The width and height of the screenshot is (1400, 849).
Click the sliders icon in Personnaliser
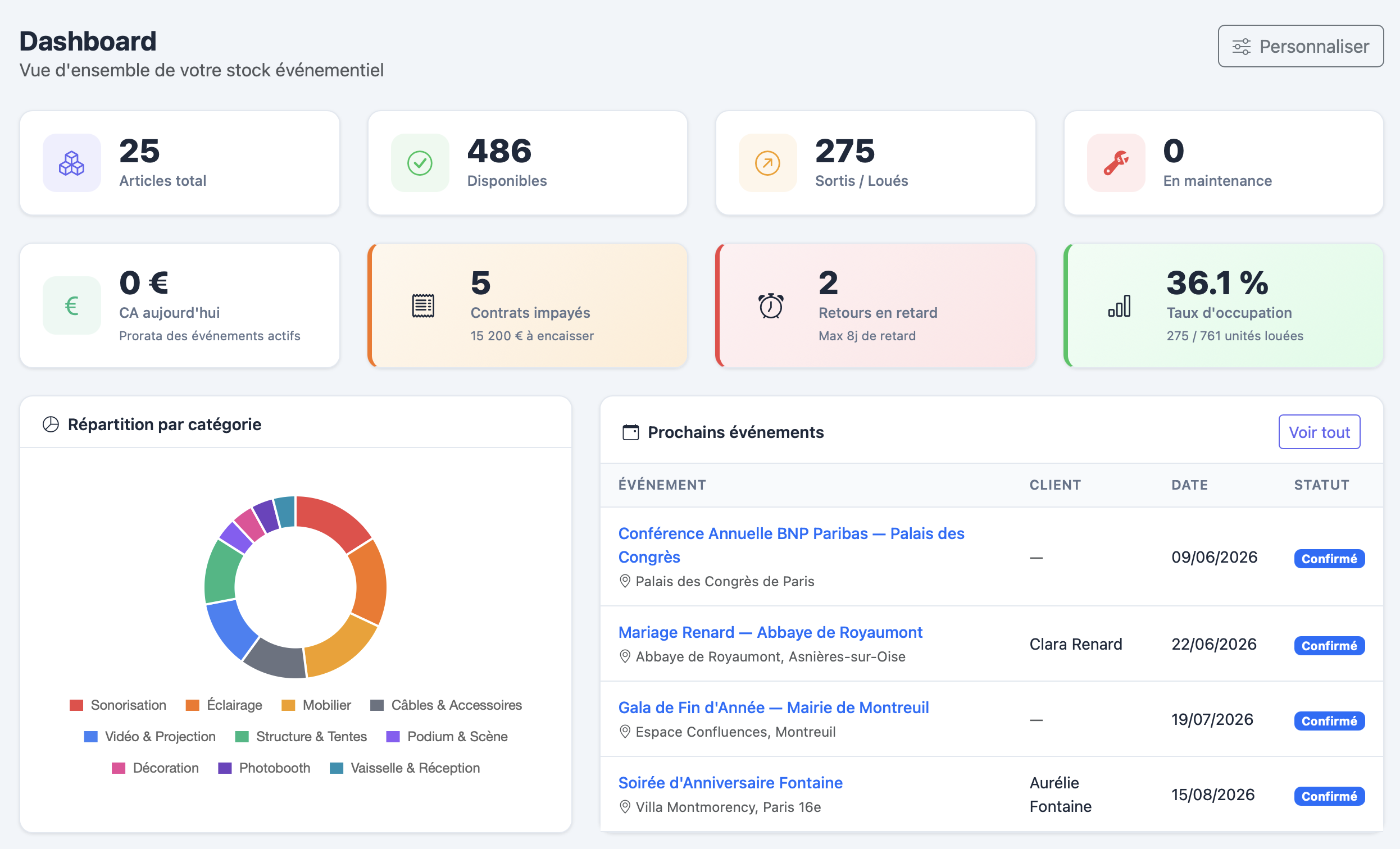point(1241,47)
